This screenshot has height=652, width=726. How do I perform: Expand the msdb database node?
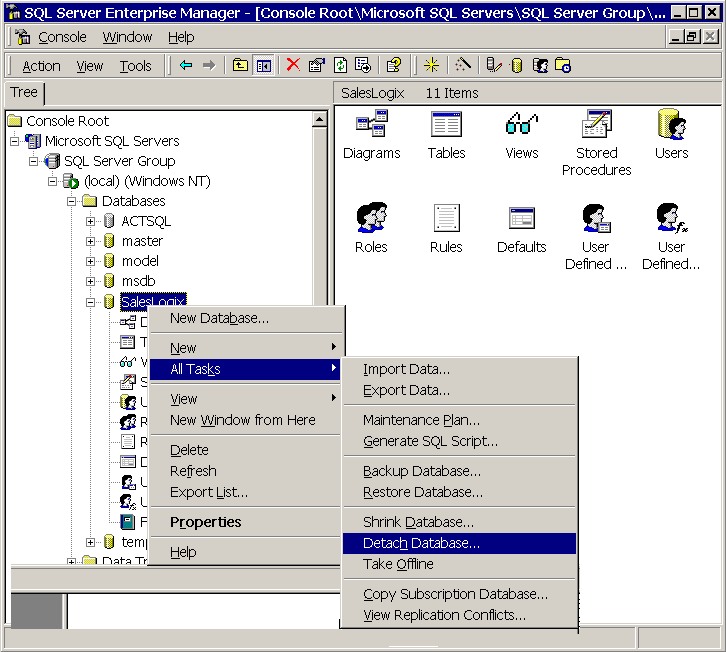[90, 281]
